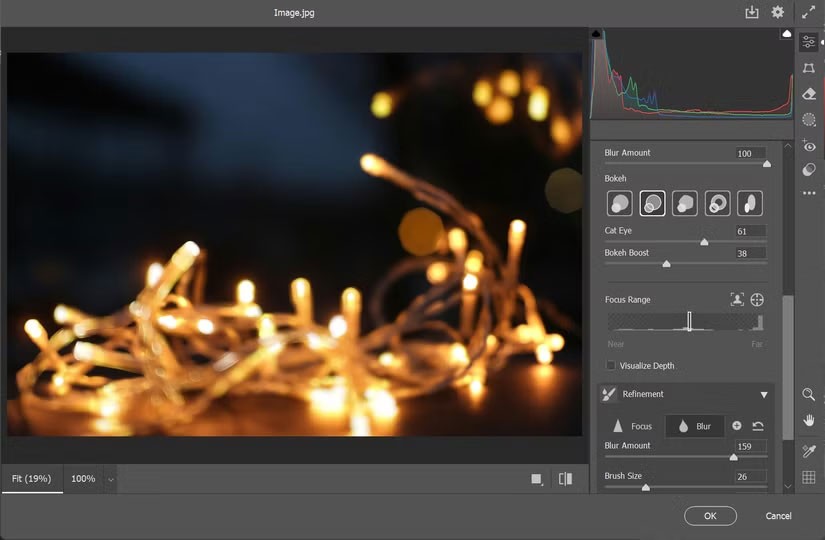This screenshot has height=540, width=825.
Task: Toggle the highlight clipping warning in histogram
Action: pos(786,34)
